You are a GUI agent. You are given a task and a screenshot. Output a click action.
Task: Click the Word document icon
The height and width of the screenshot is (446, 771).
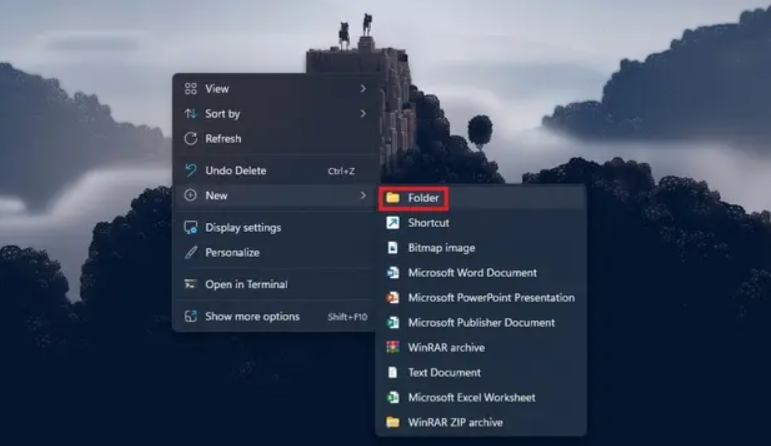tap(392, 272)
